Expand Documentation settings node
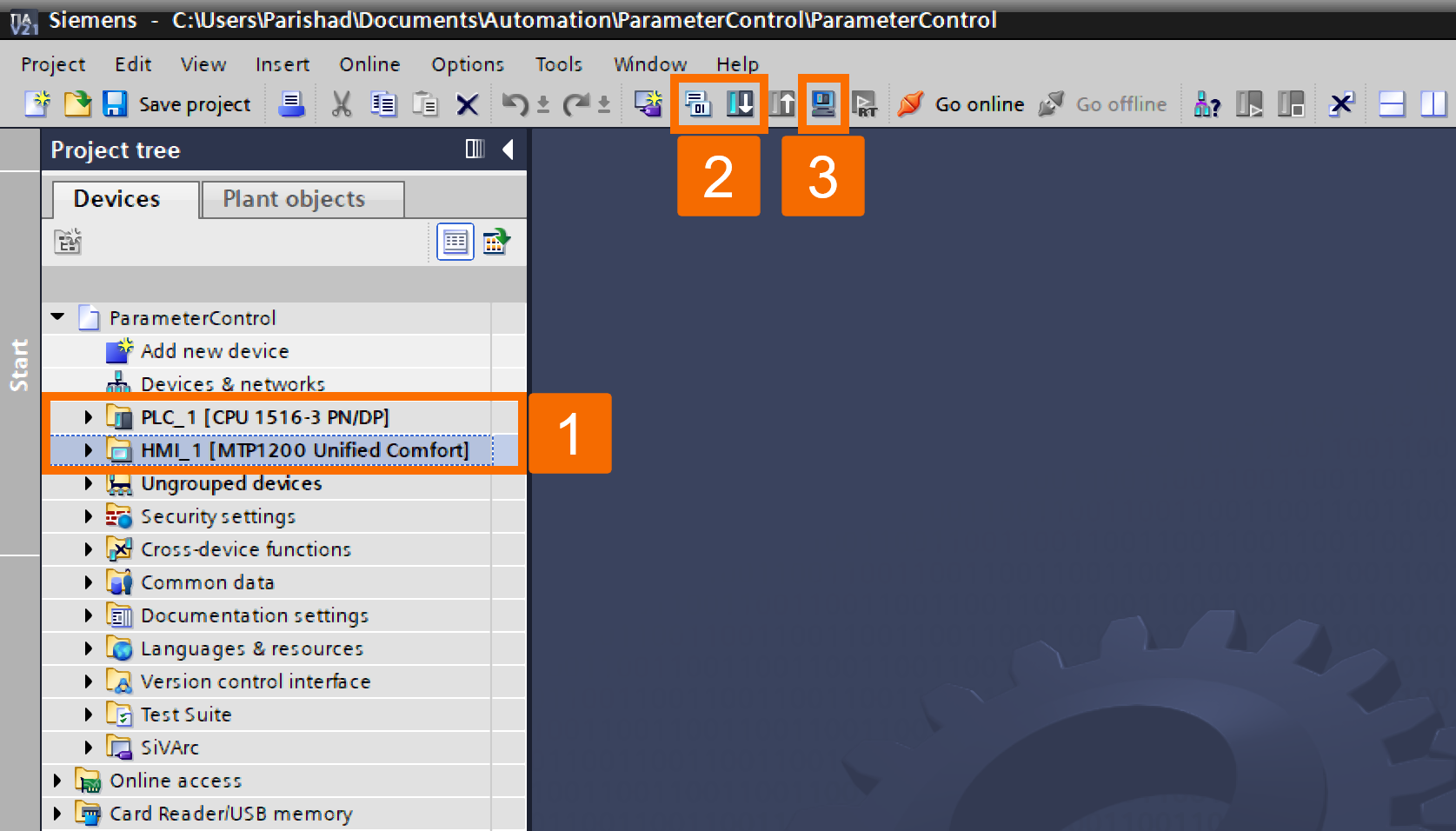The image size is (1456, 831). point(88,615)
